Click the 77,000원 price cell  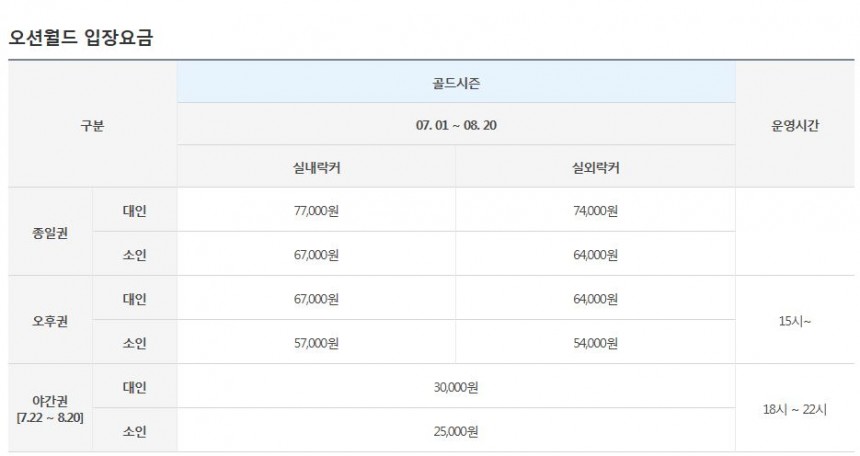[x=316, y=211]
